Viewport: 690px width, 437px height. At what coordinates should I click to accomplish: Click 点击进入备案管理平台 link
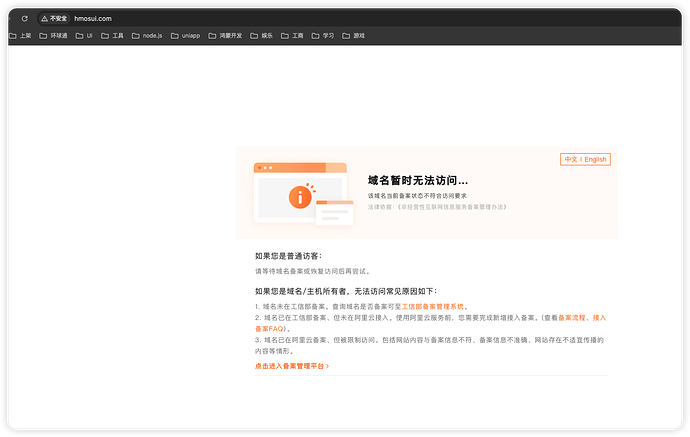[291, 366]
